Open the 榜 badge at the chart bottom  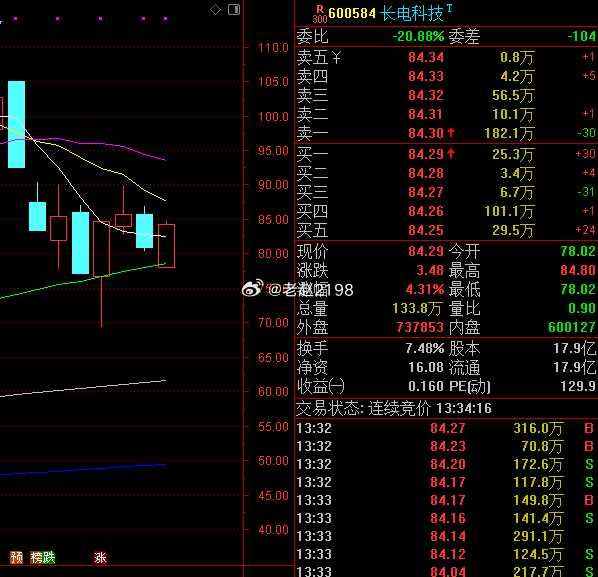point(37,558)
